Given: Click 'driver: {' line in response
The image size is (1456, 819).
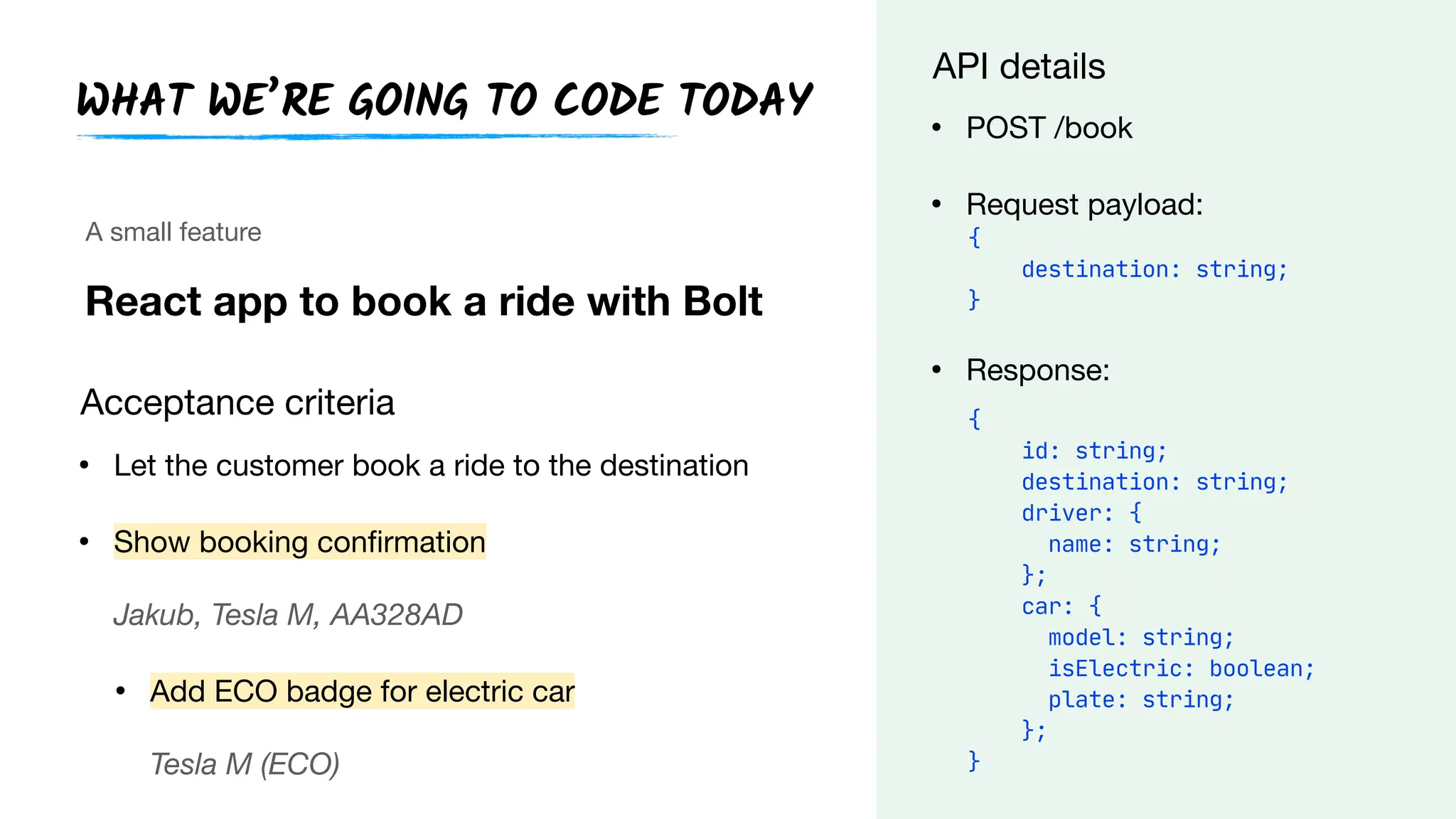Looking at the screenshot, I should point(1081,513).
